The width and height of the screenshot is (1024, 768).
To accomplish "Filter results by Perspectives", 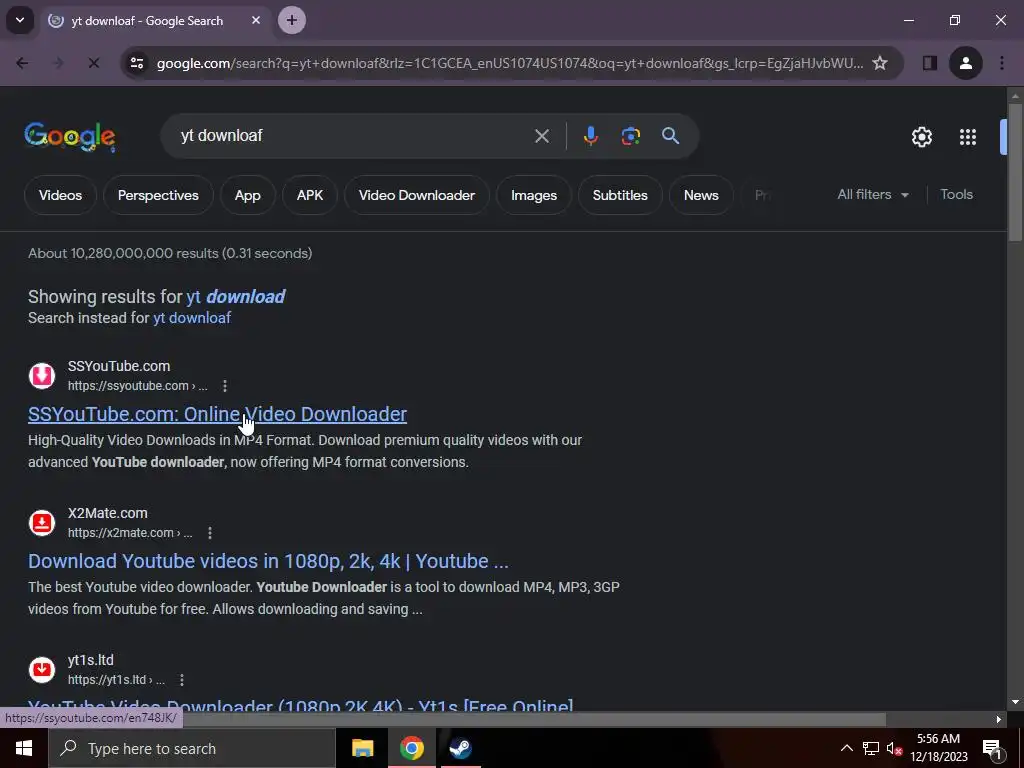I will point(158,195).
